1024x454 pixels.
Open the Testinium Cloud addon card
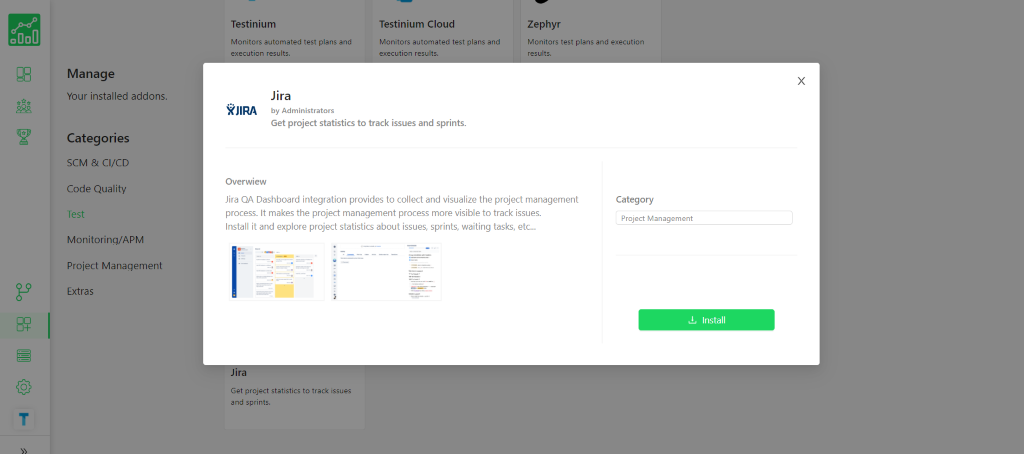[x=443, y=31]
